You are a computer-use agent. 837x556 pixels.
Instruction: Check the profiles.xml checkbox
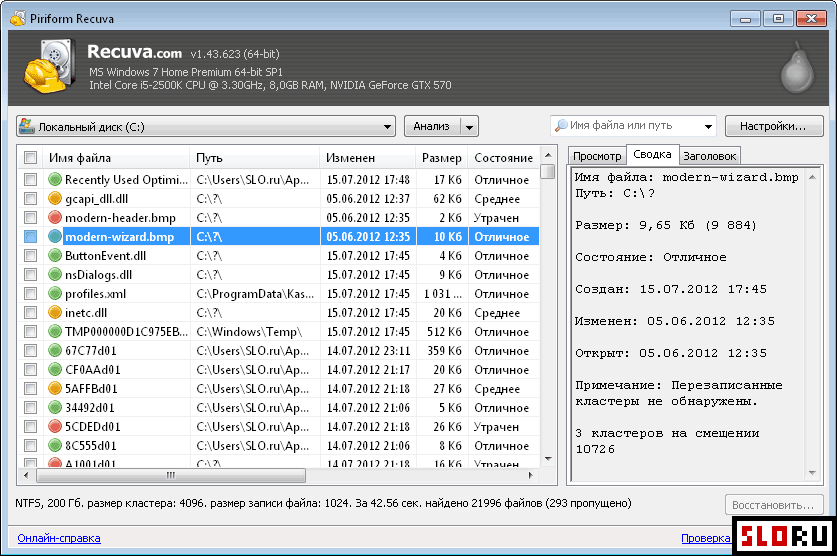(30, 293)
